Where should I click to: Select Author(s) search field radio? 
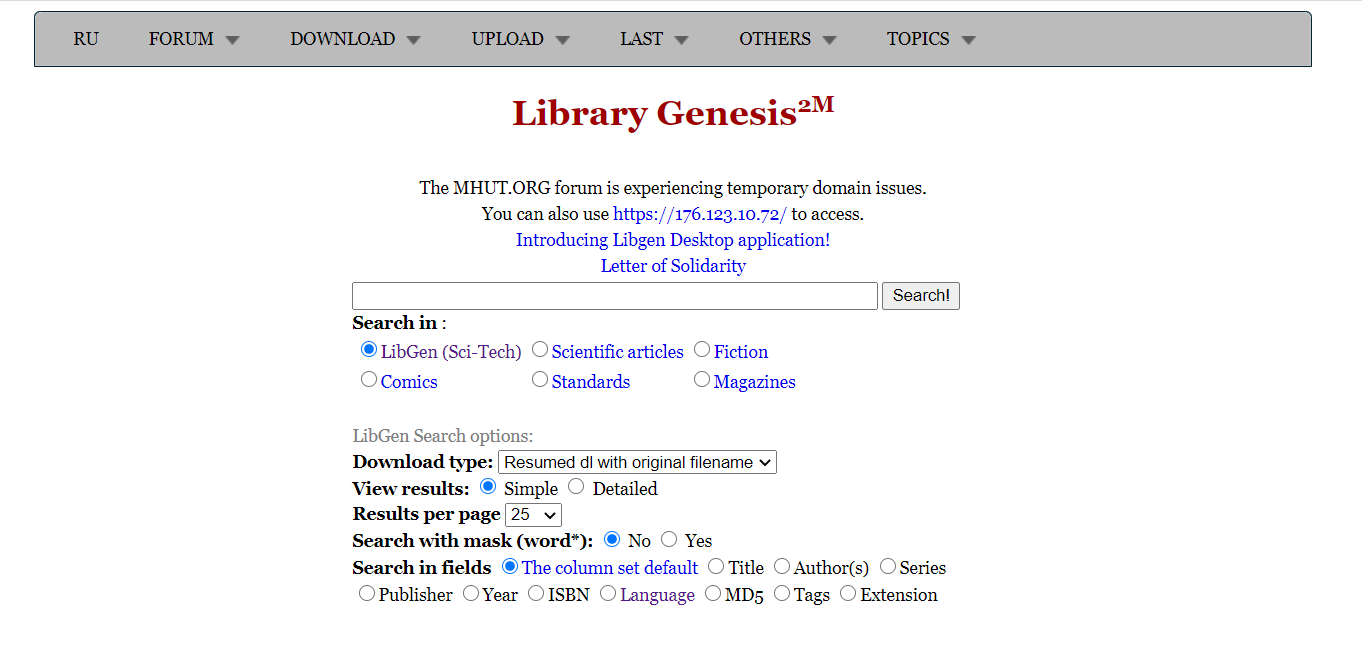(782, 566)
